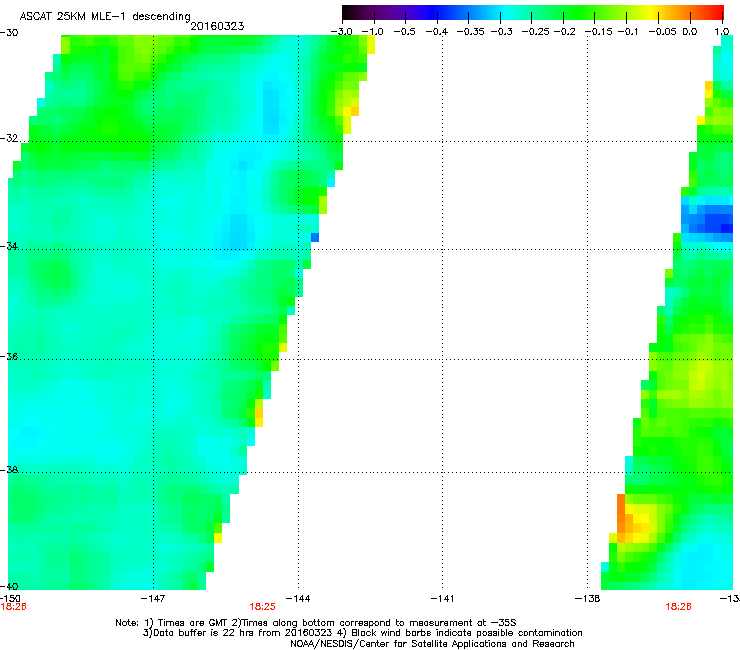Viewport: 740px width, 650px height.
Task: Click the -0.3 color scale label
Action: point(501,32)
